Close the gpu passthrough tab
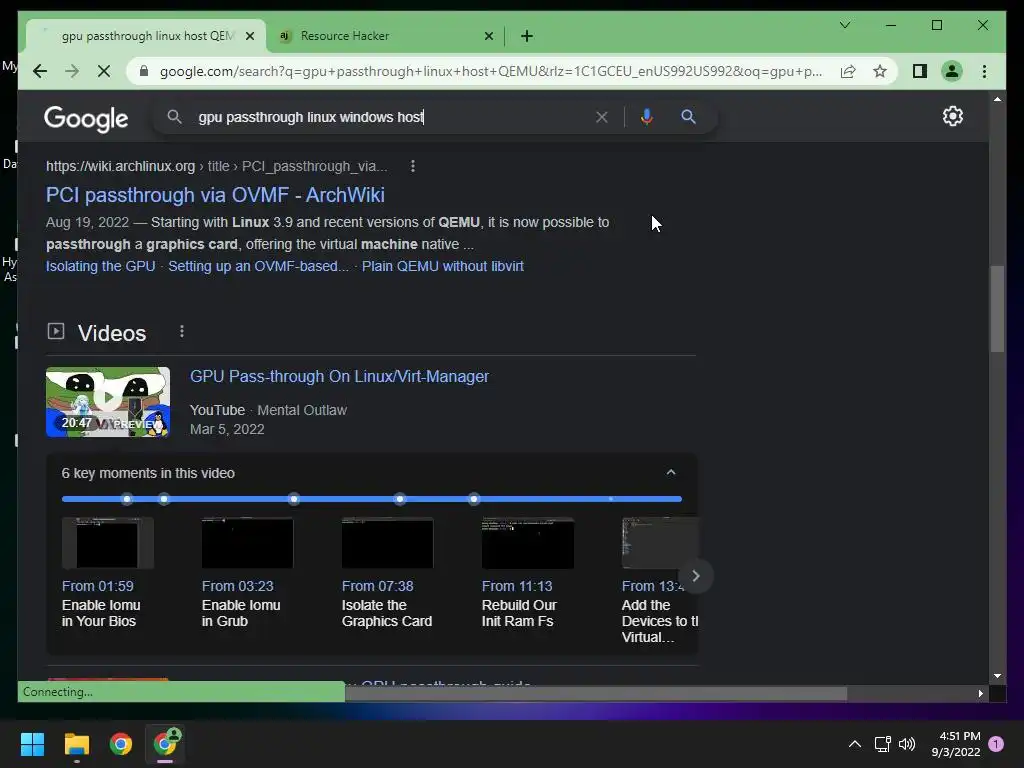 coord(249,36)
